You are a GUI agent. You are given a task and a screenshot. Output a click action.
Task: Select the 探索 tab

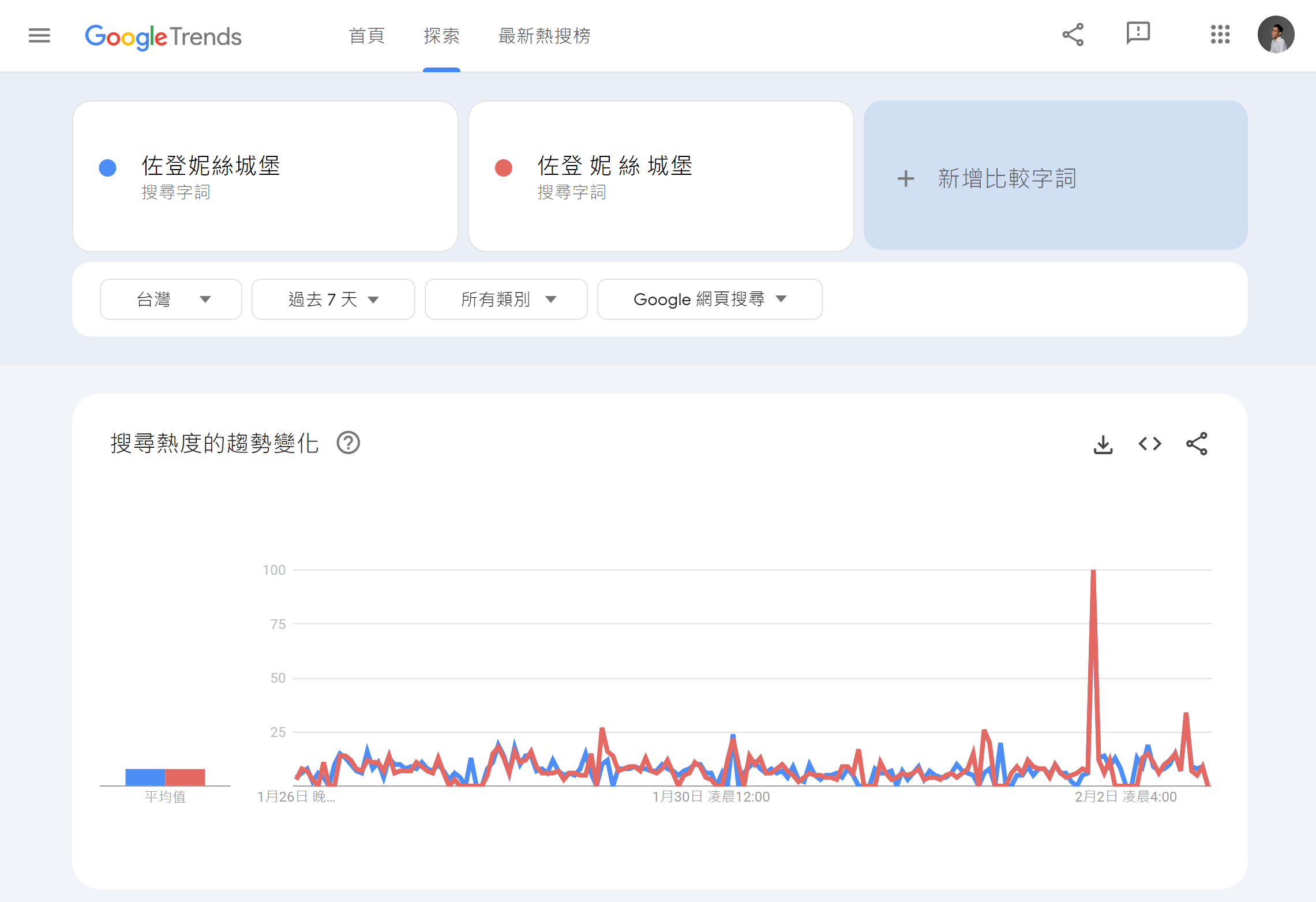point(441,36)
